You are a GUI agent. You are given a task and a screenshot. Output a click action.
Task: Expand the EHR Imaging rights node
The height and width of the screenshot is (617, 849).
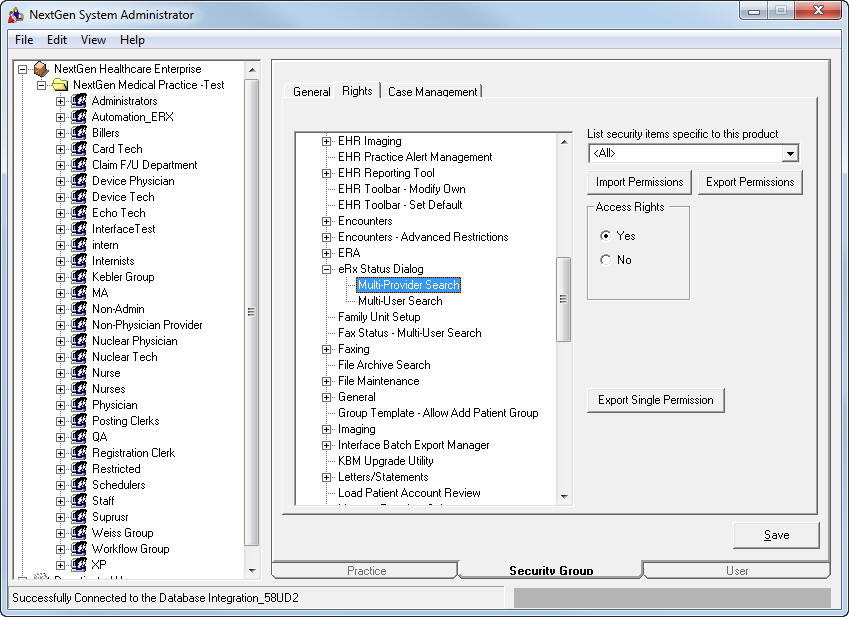point(326,141)
